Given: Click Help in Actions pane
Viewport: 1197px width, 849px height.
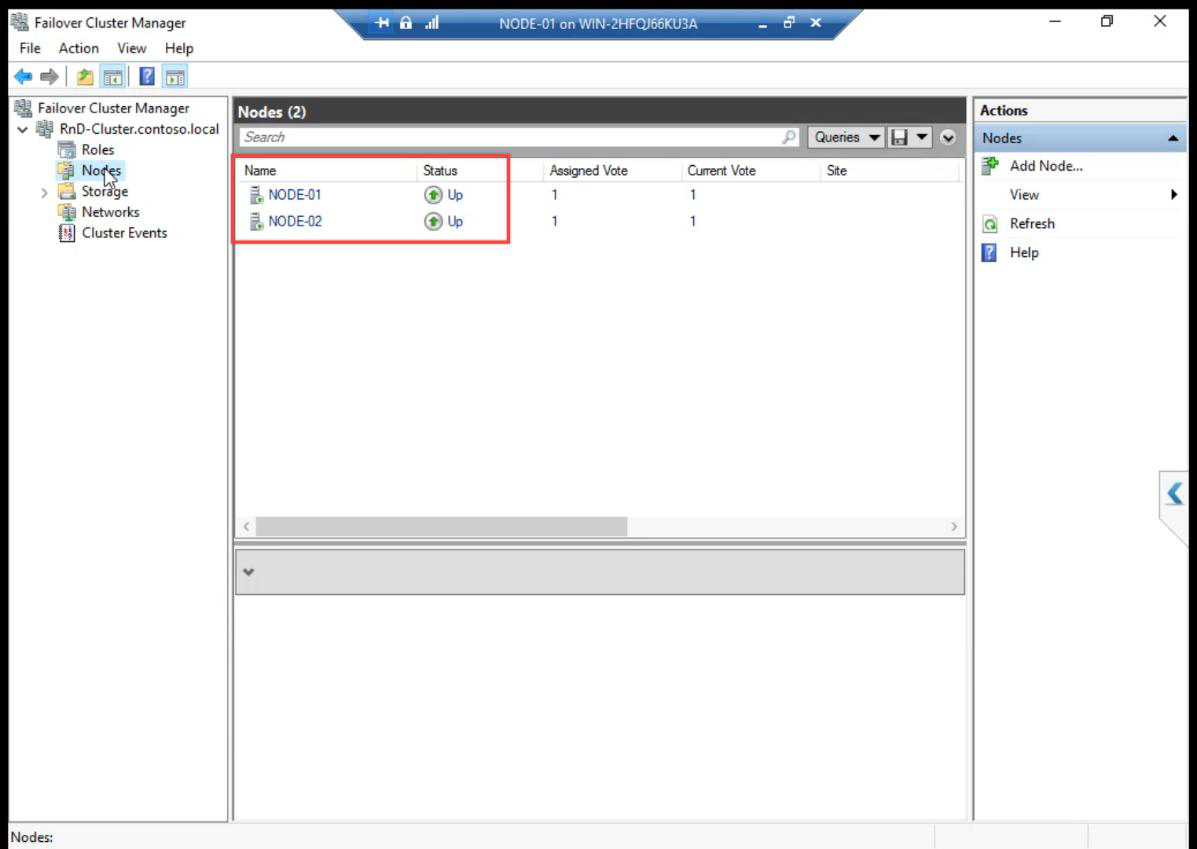Looking at the screenshot, I should [1024, 253].
